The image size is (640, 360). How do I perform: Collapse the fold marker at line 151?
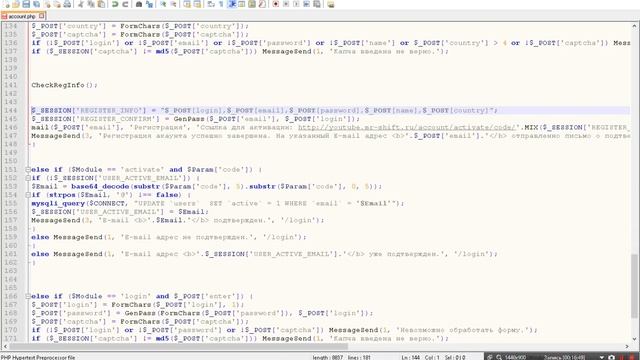28,169
